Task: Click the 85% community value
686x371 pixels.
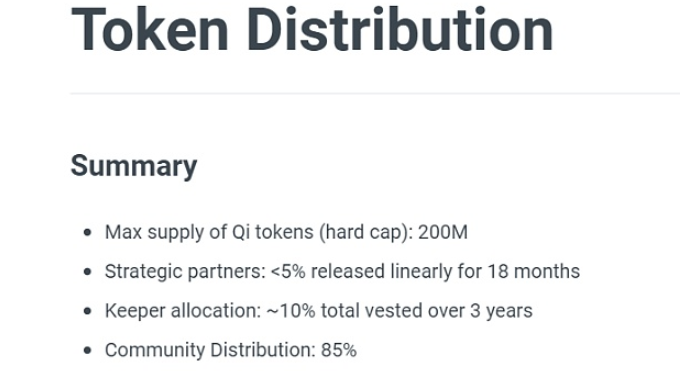Action: point(339,350)
